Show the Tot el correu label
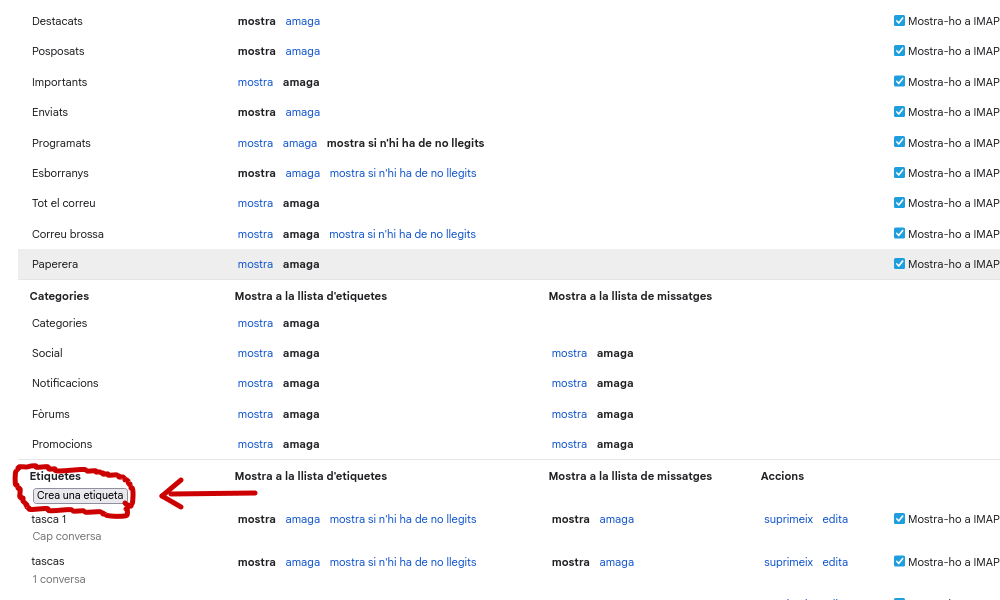 pyautogui.click(x=255, y=203)
